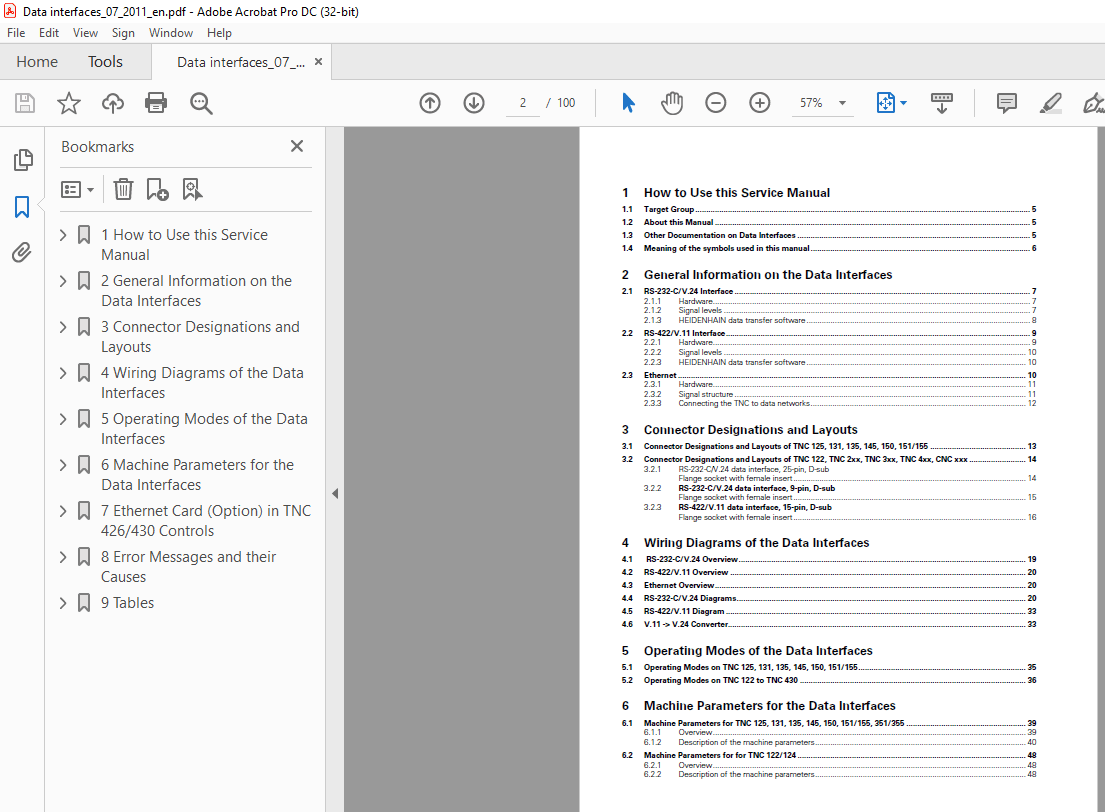This screenshot has width=1105, height=812.
Task: Go to next page using down arrow
Action: click(x=473, y=102)
